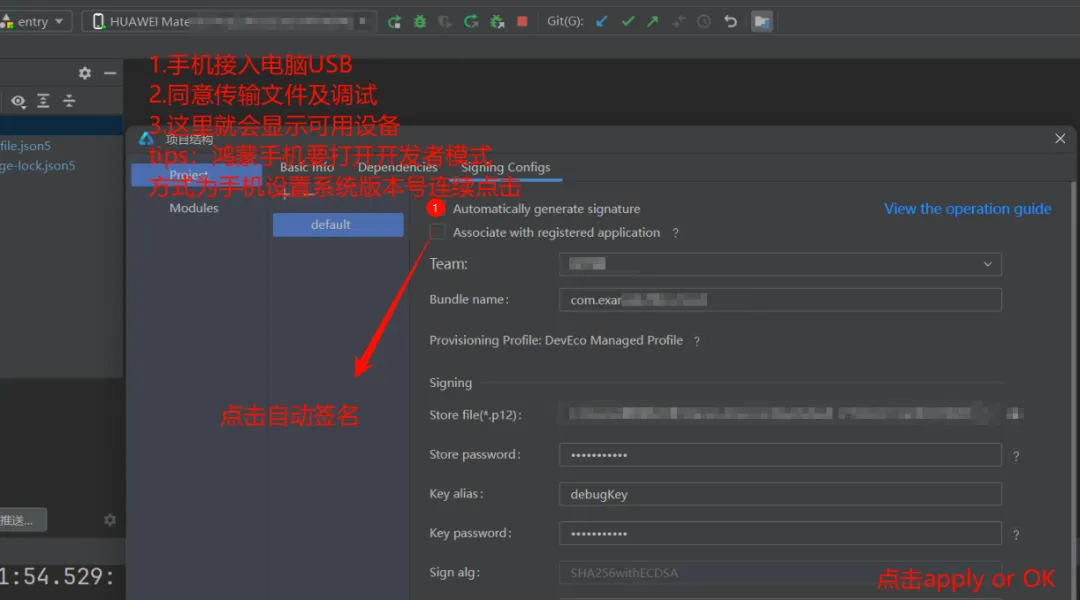Push commits with Git green arrow
Screen dimensions: 1080x600
pyautogui.click(x=652, y=21)
